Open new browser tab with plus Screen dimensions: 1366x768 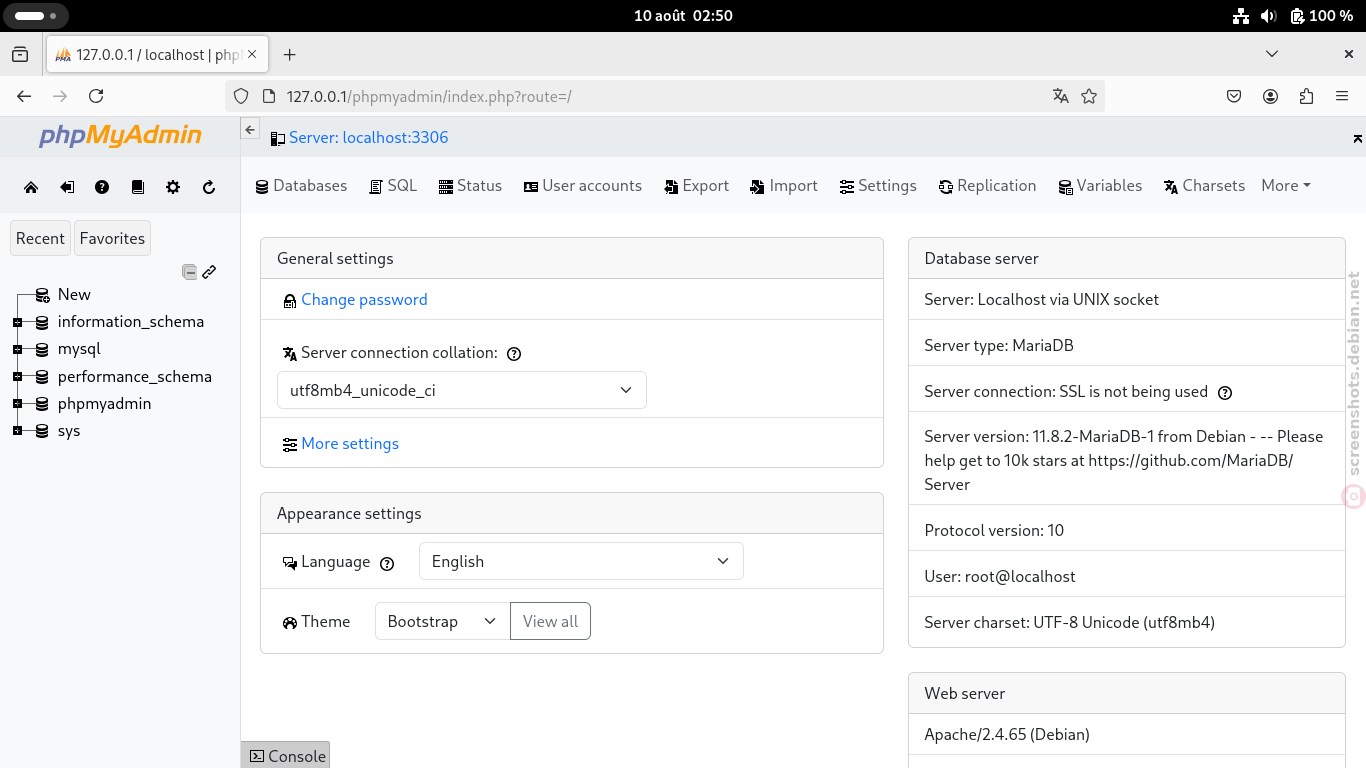[289, 55]
